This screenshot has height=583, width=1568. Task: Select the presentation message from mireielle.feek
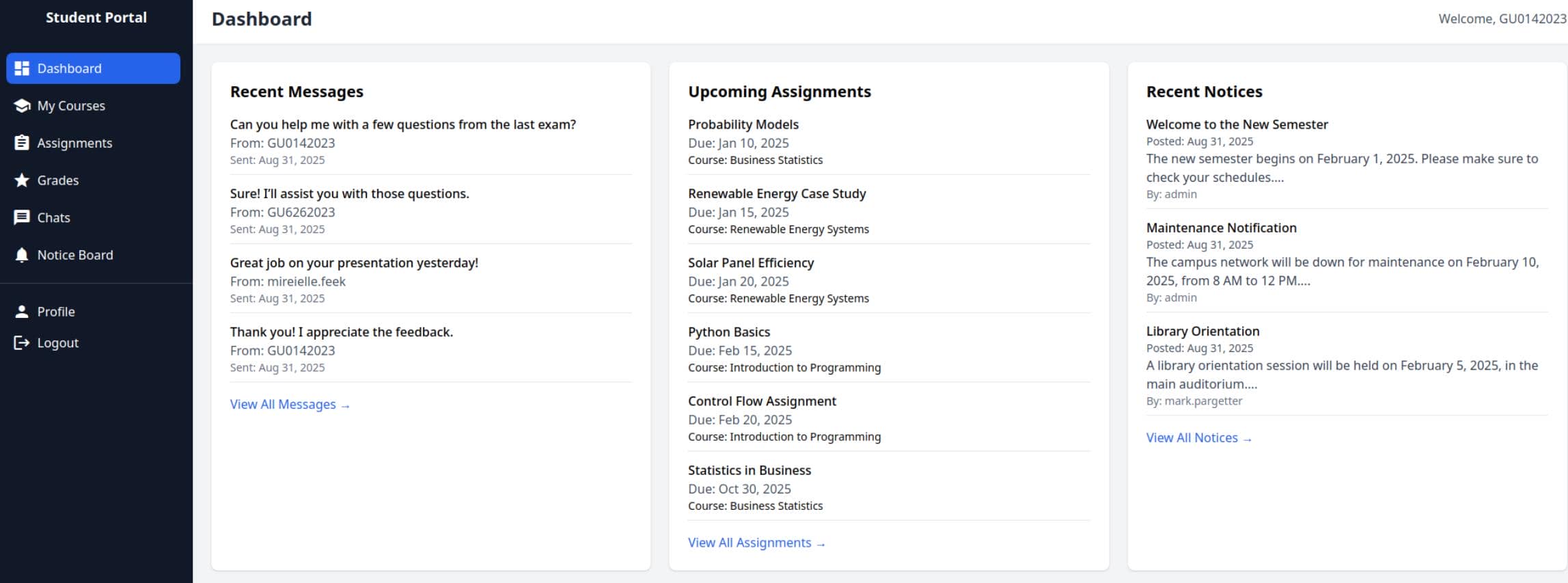point(354,263)
